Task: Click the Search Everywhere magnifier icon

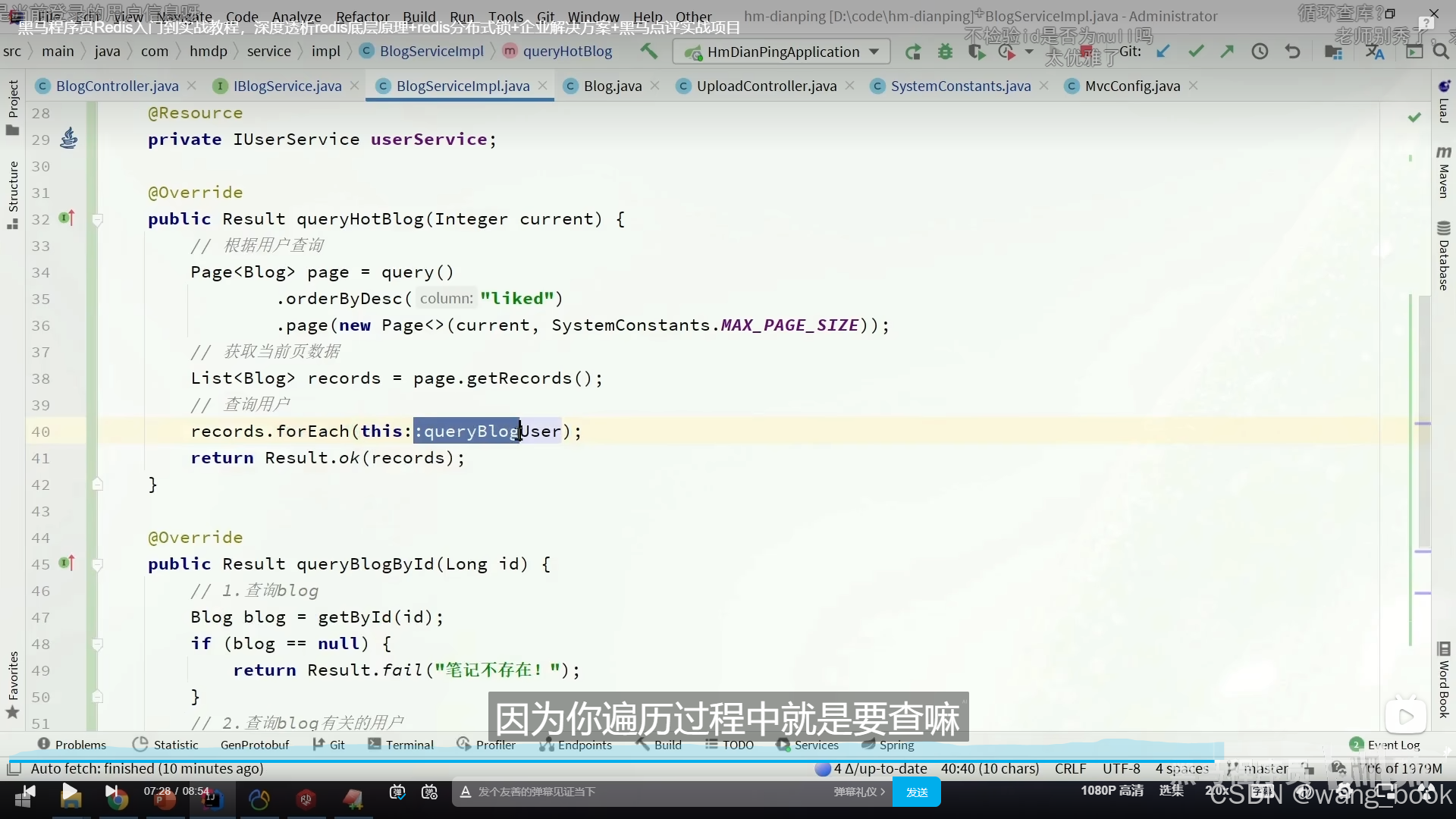Action: [1440, 51]
